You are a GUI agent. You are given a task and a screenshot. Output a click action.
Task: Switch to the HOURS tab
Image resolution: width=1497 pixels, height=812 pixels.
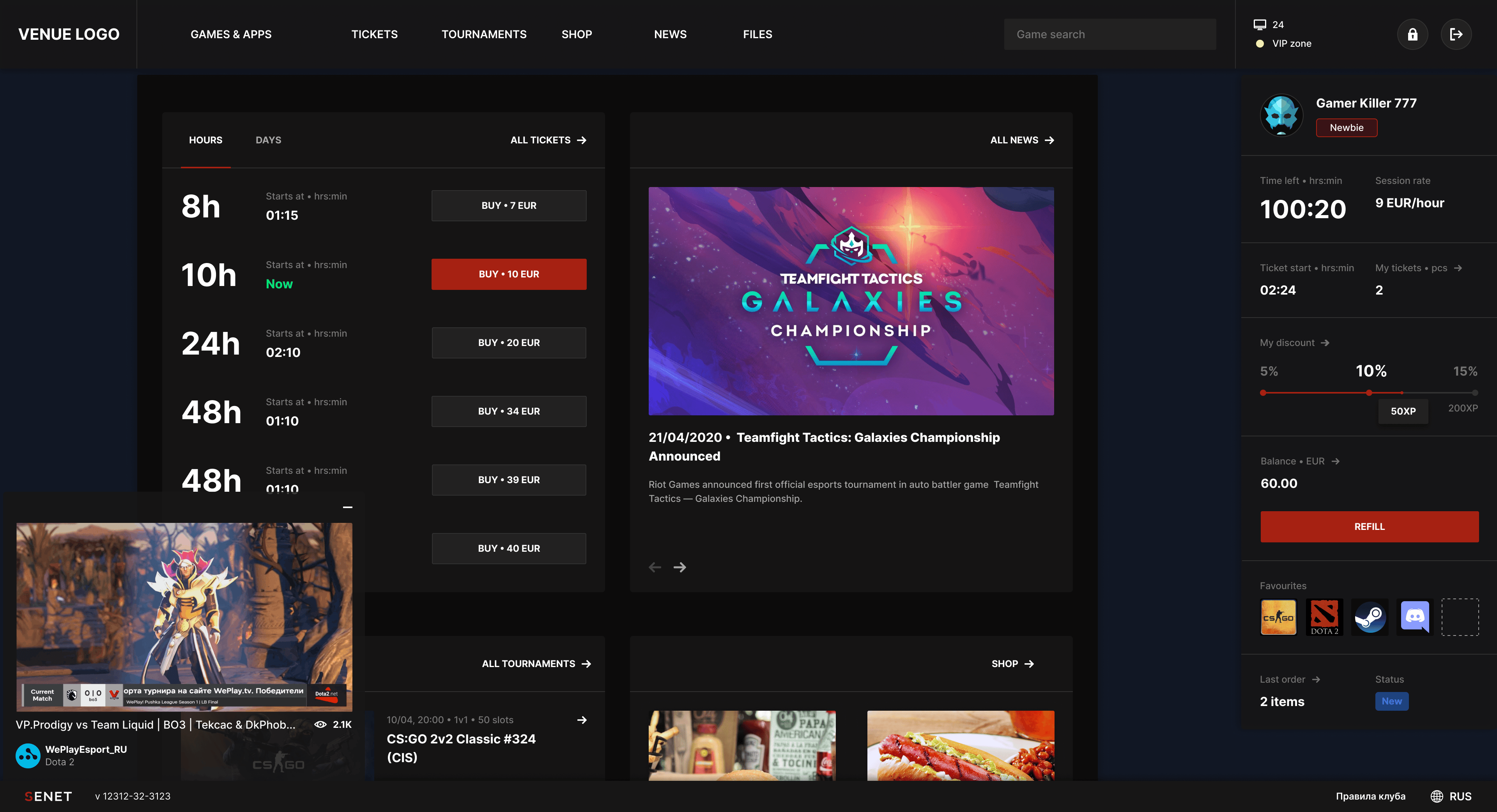pos(206,140)
